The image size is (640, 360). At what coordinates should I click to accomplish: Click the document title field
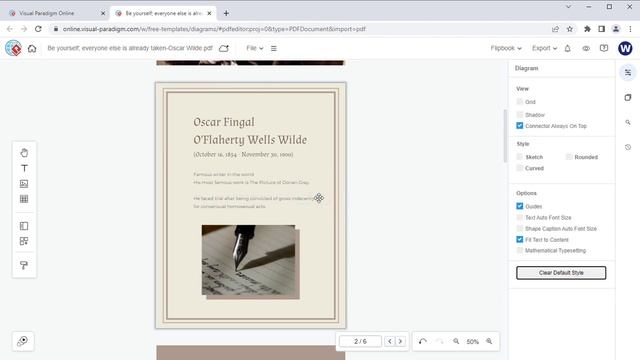(130, 48)
